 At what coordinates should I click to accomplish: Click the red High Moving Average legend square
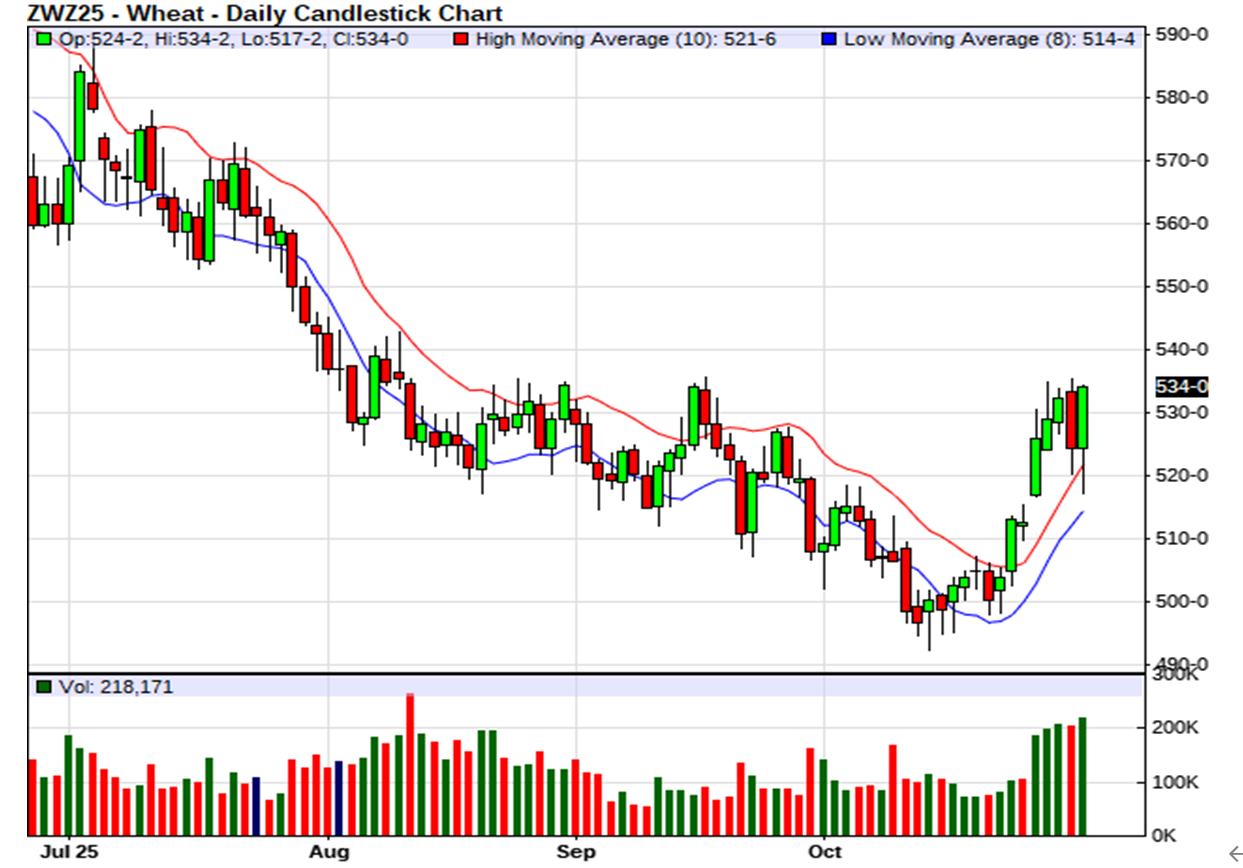tap(459, 40)
